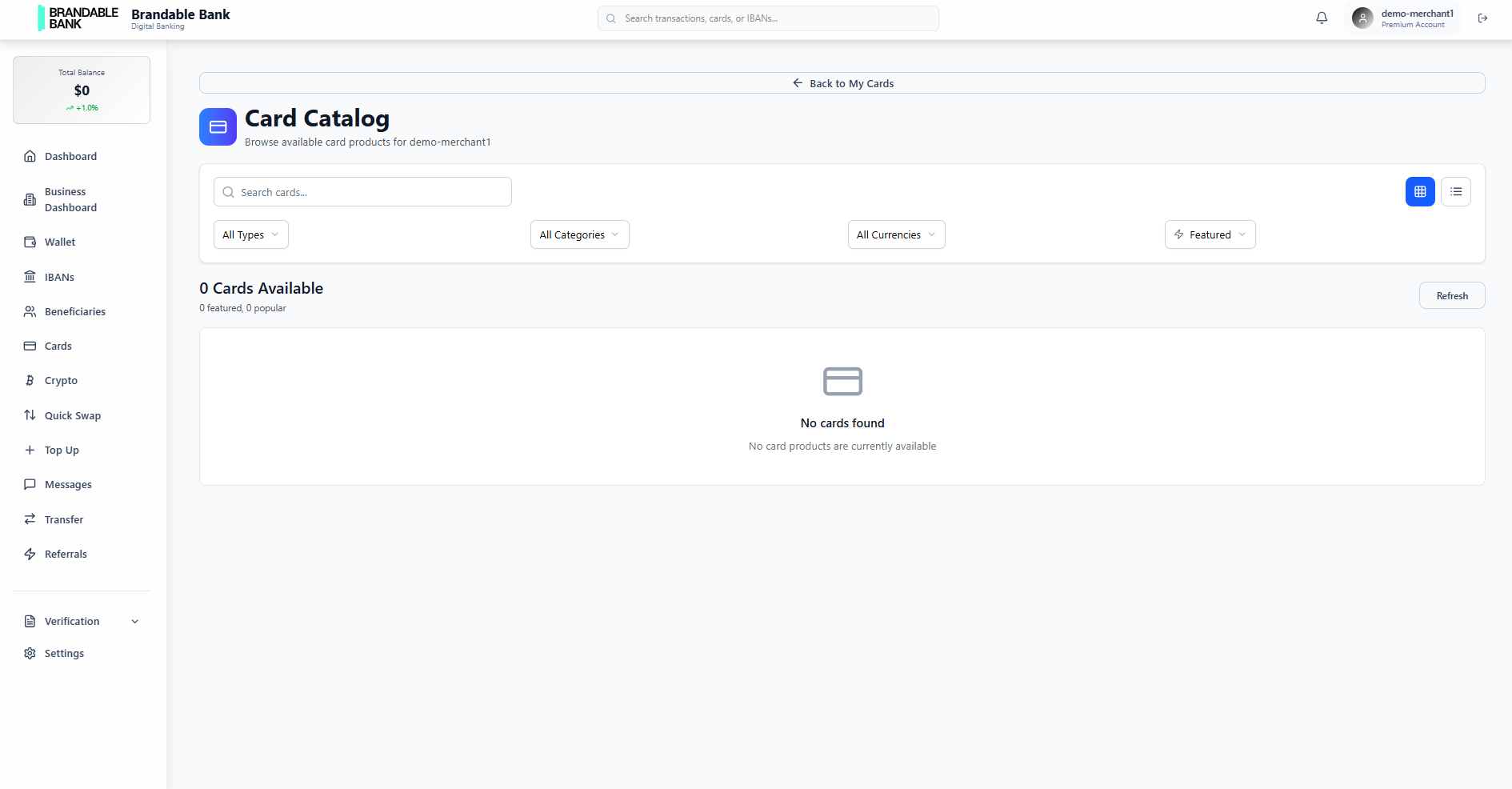Click the Search cards input field

(362, 191)
